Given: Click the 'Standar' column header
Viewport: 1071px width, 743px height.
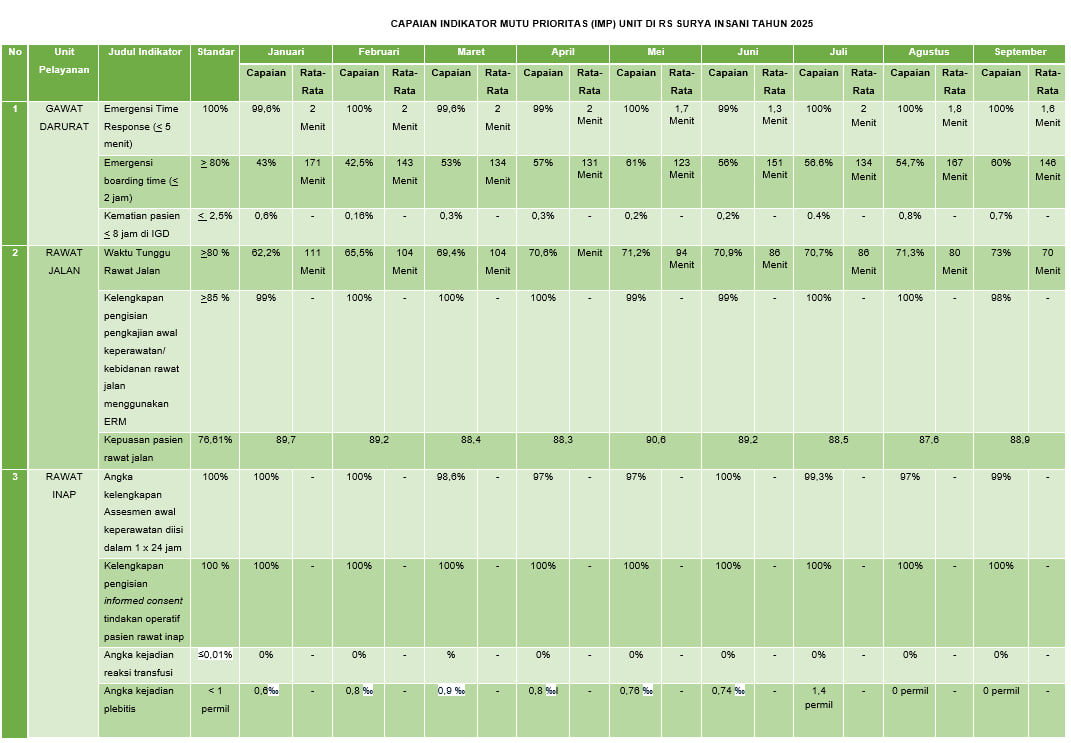Looking at the screenshot, I should [x=216, y=52].
